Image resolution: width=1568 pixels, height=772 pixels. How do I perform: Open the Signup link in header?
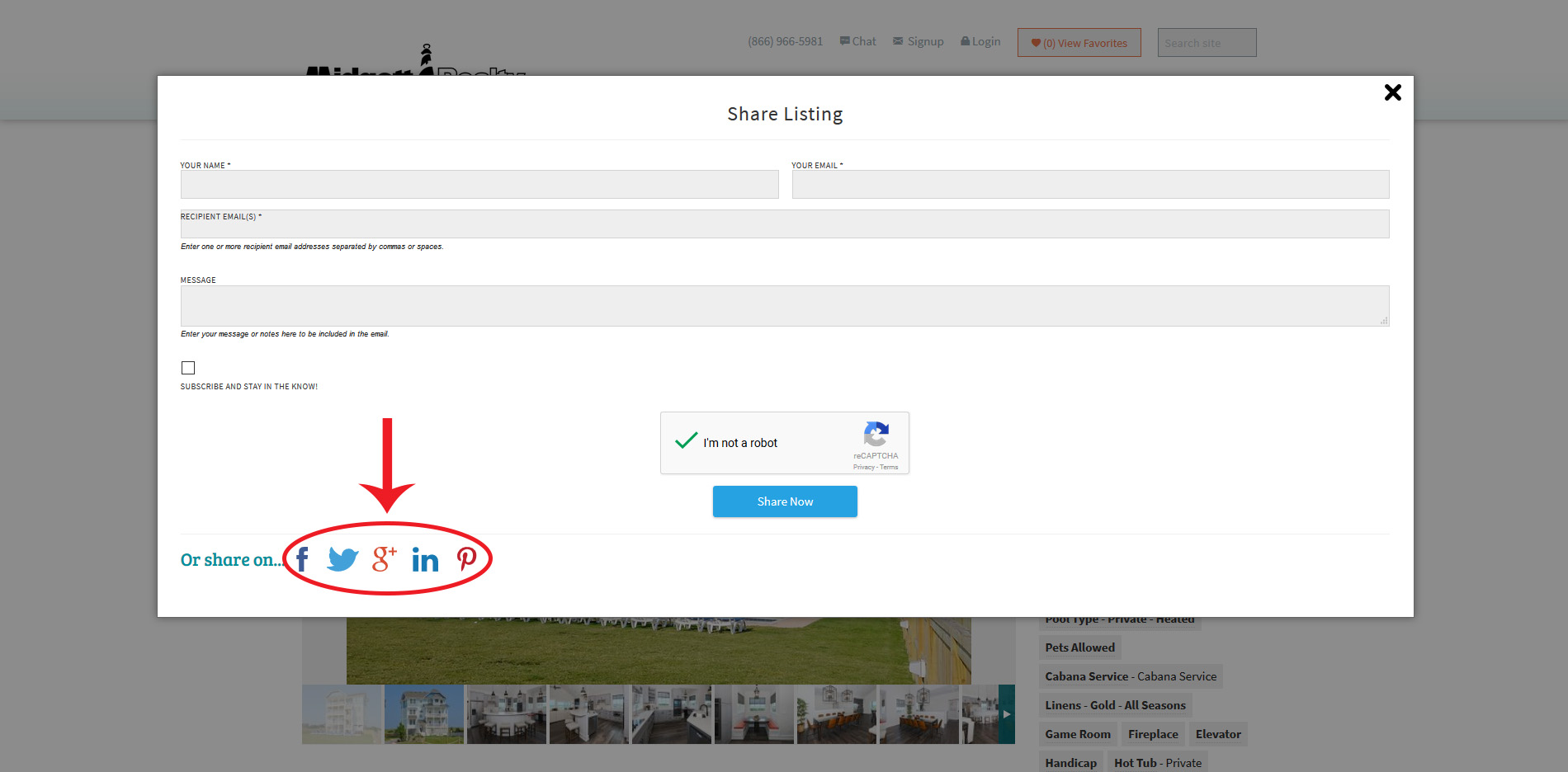918,41
